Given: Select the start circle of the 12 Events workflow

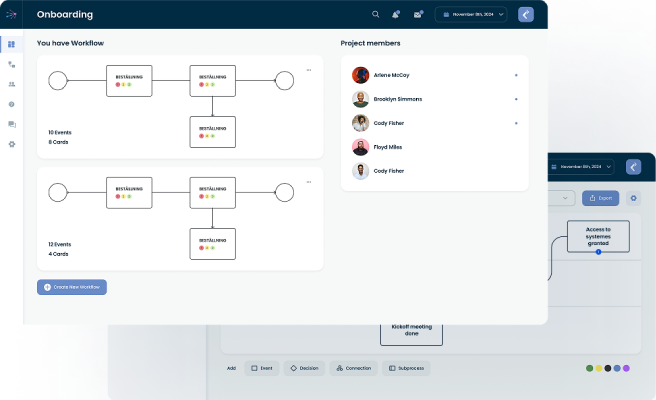Looking at the screenshot, I should [58, 192].
